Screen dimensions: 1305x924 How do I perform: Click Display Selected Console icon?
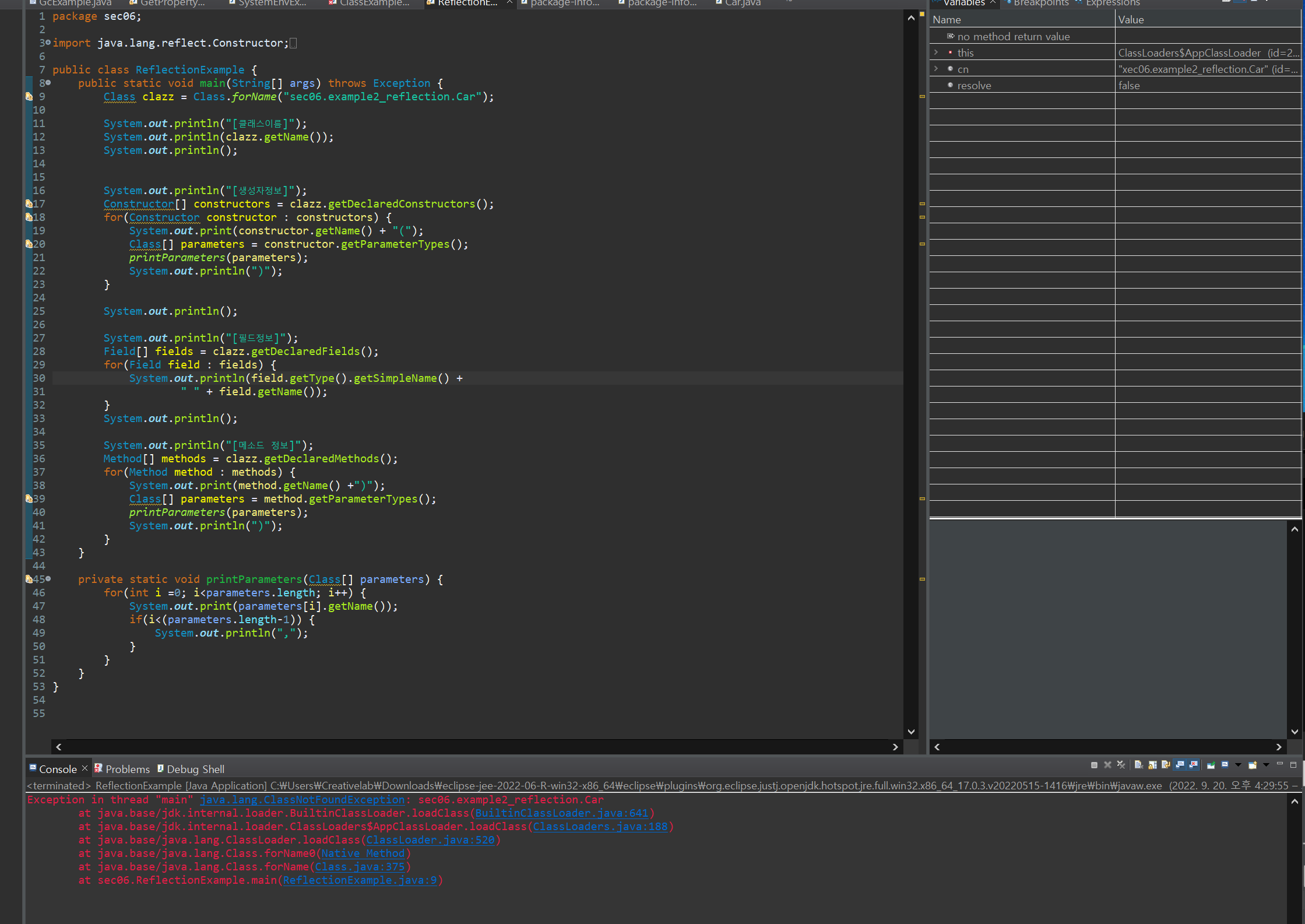click(1225, 765)
